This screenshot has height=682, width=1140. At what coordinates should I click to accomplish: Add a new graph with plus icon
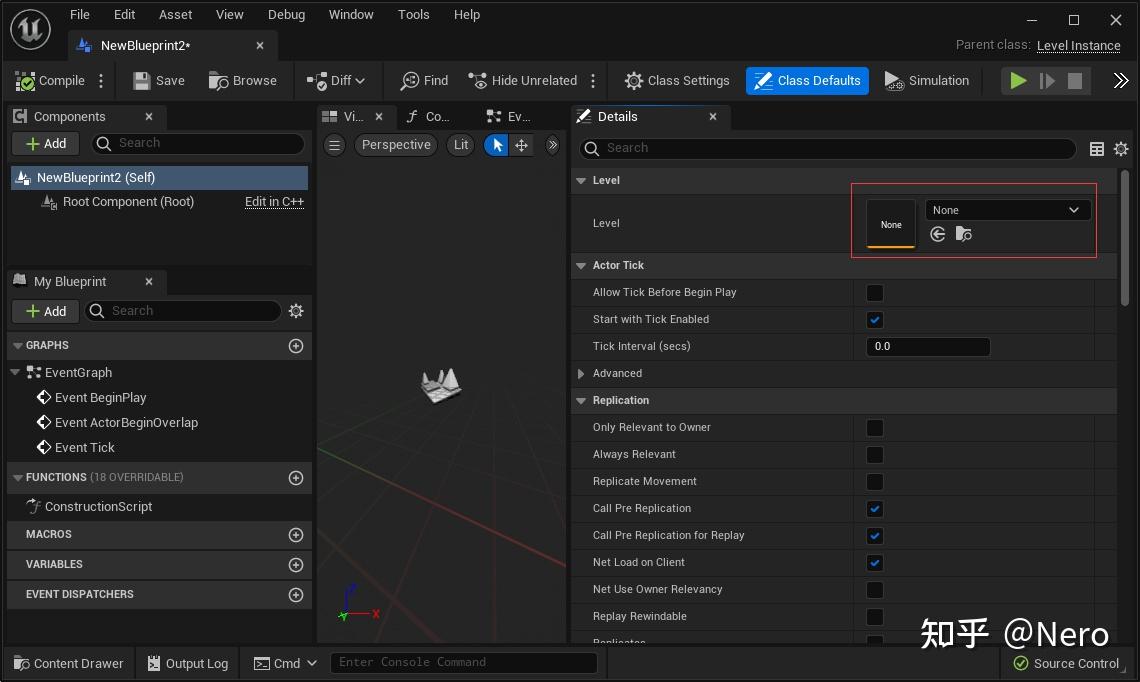point(295,346)
